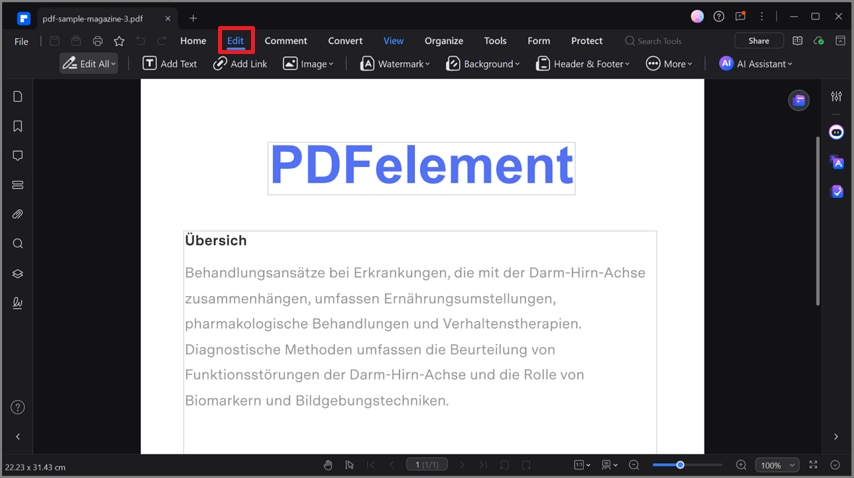Click the help icon in title bar
Image resolution: width=854 pixels, height=478 pixels.
[x=719, y=17]
